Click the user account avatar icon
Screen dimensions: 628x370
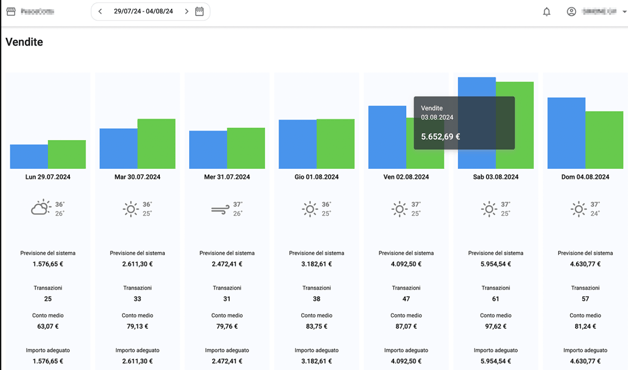(572, 12)
